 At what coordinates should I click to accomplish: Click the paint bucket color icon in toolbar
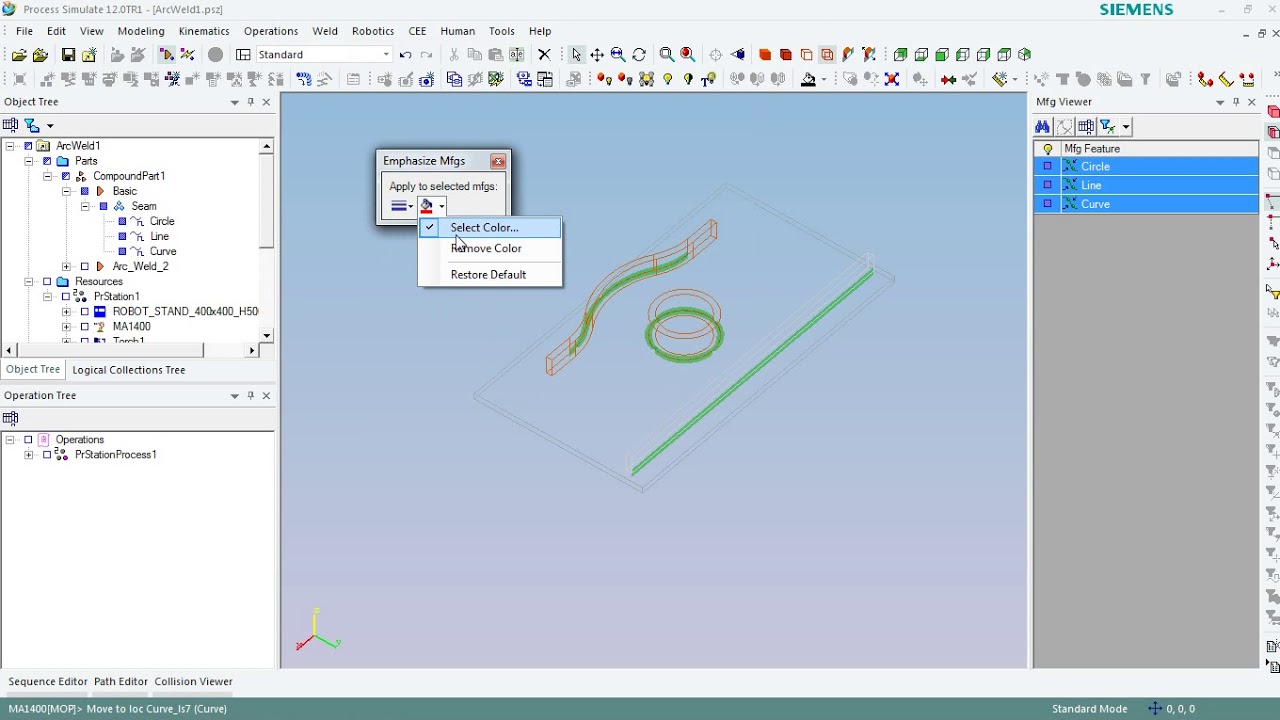pos(808,79)
